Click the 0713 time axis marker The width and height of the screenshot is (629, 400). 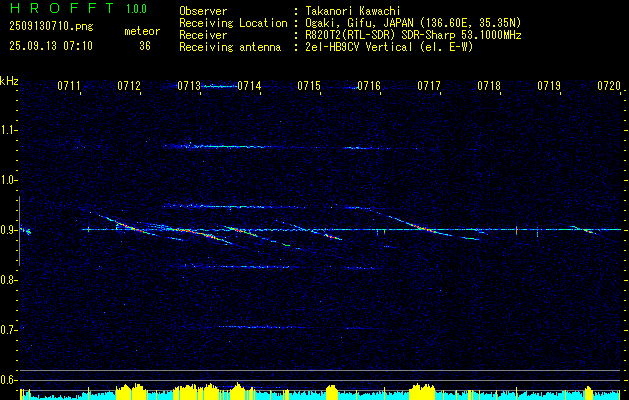point(189,86)
